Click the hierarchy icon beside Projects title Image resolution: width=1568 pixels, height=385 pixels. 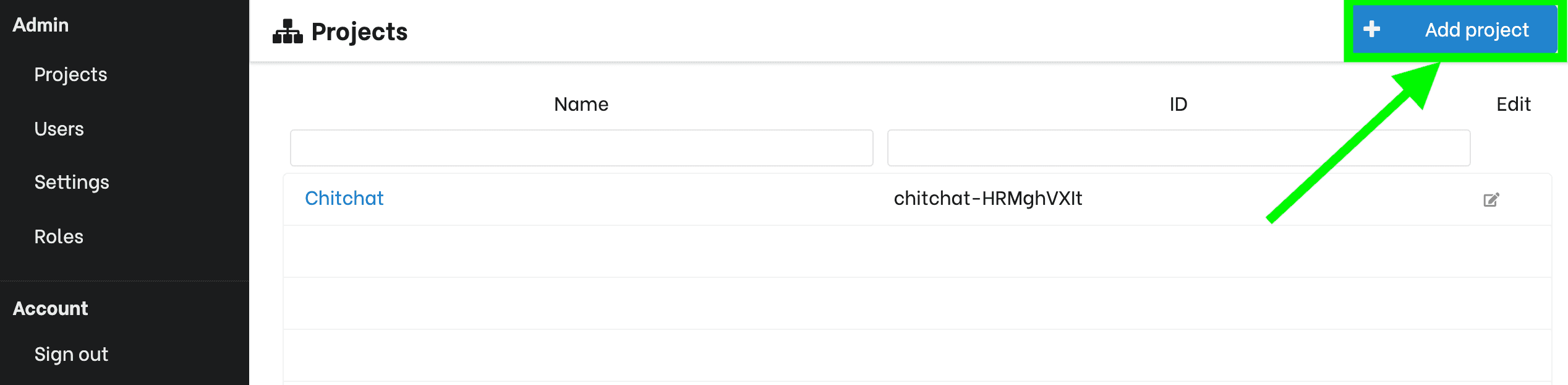coord(288,31)
